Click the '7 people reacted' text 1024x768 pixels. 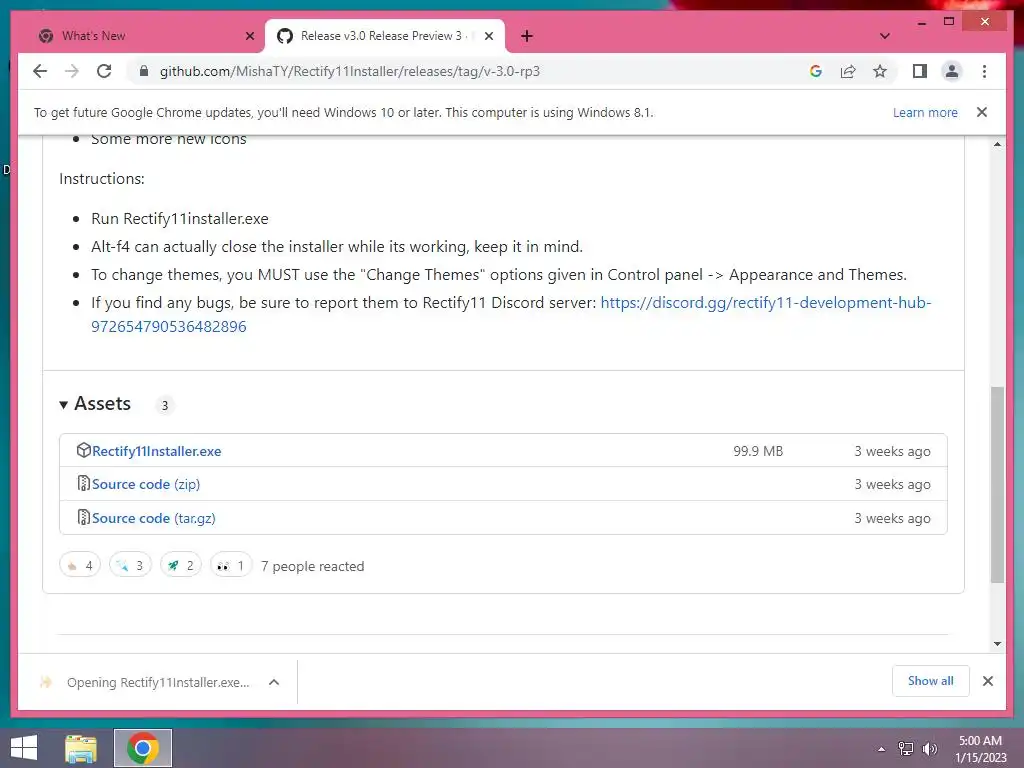point(313,566)
